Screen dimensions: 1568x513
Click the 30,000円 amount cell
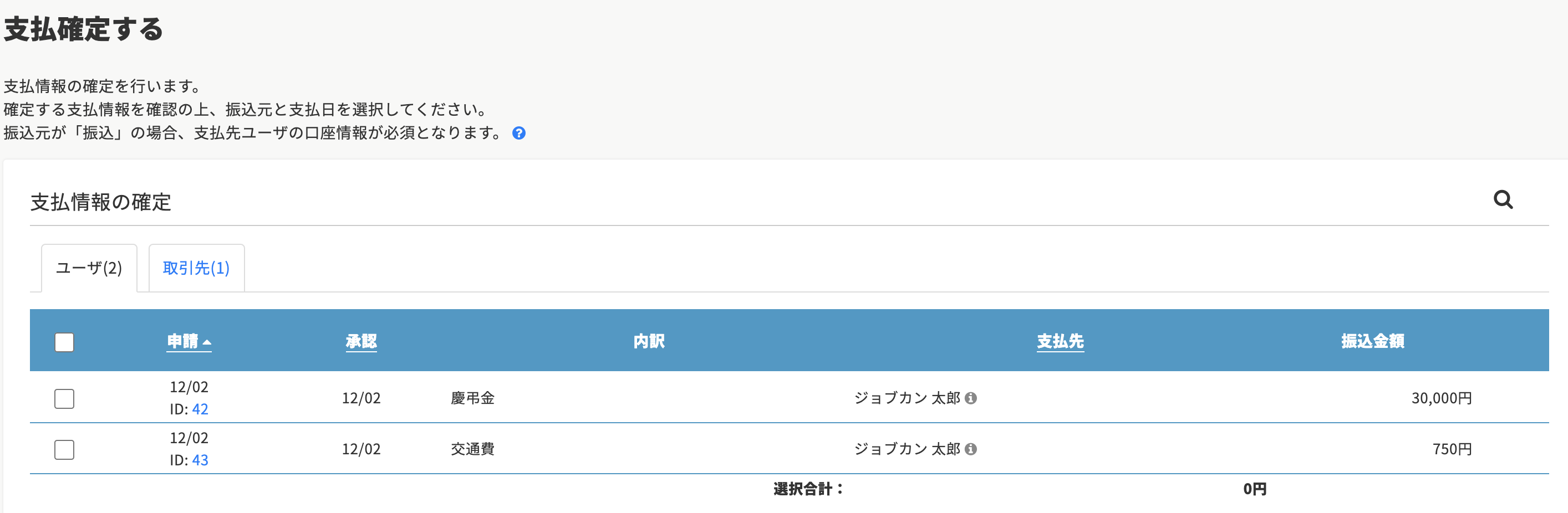click(1441, 398)
